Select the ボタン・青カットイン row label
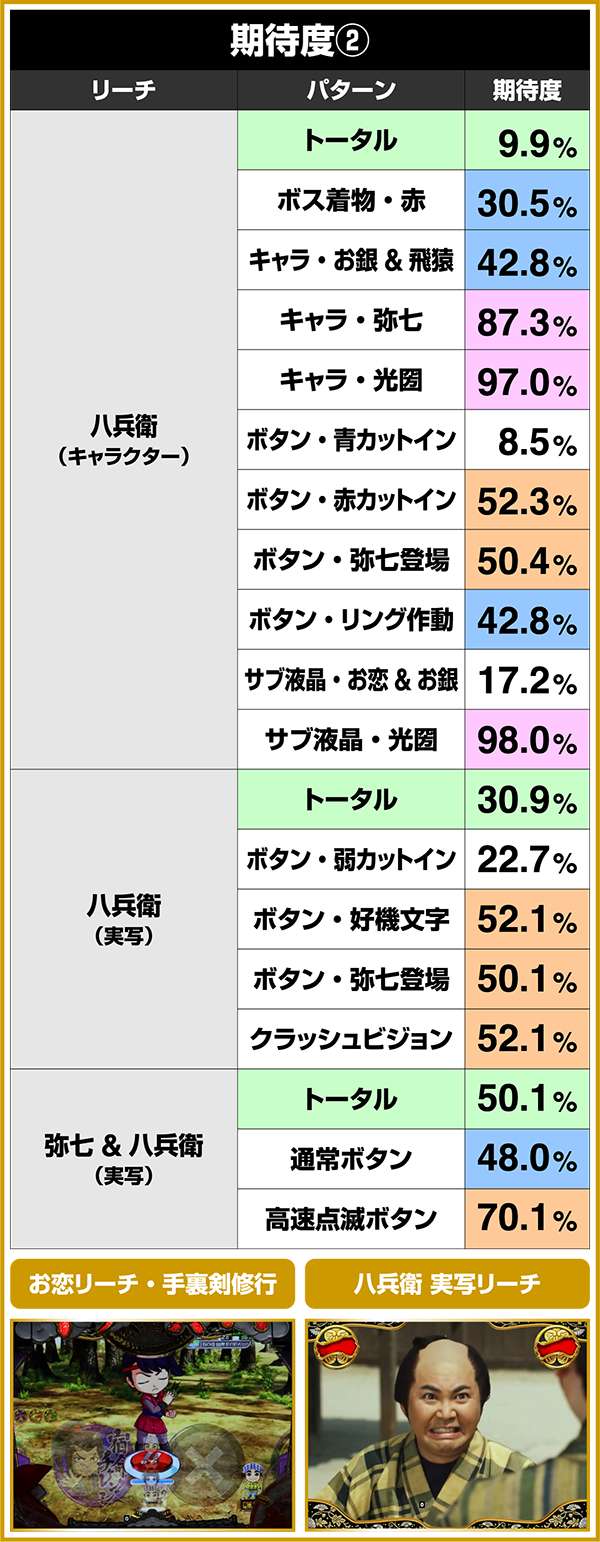600x1542 pixels. coord(351,441)
